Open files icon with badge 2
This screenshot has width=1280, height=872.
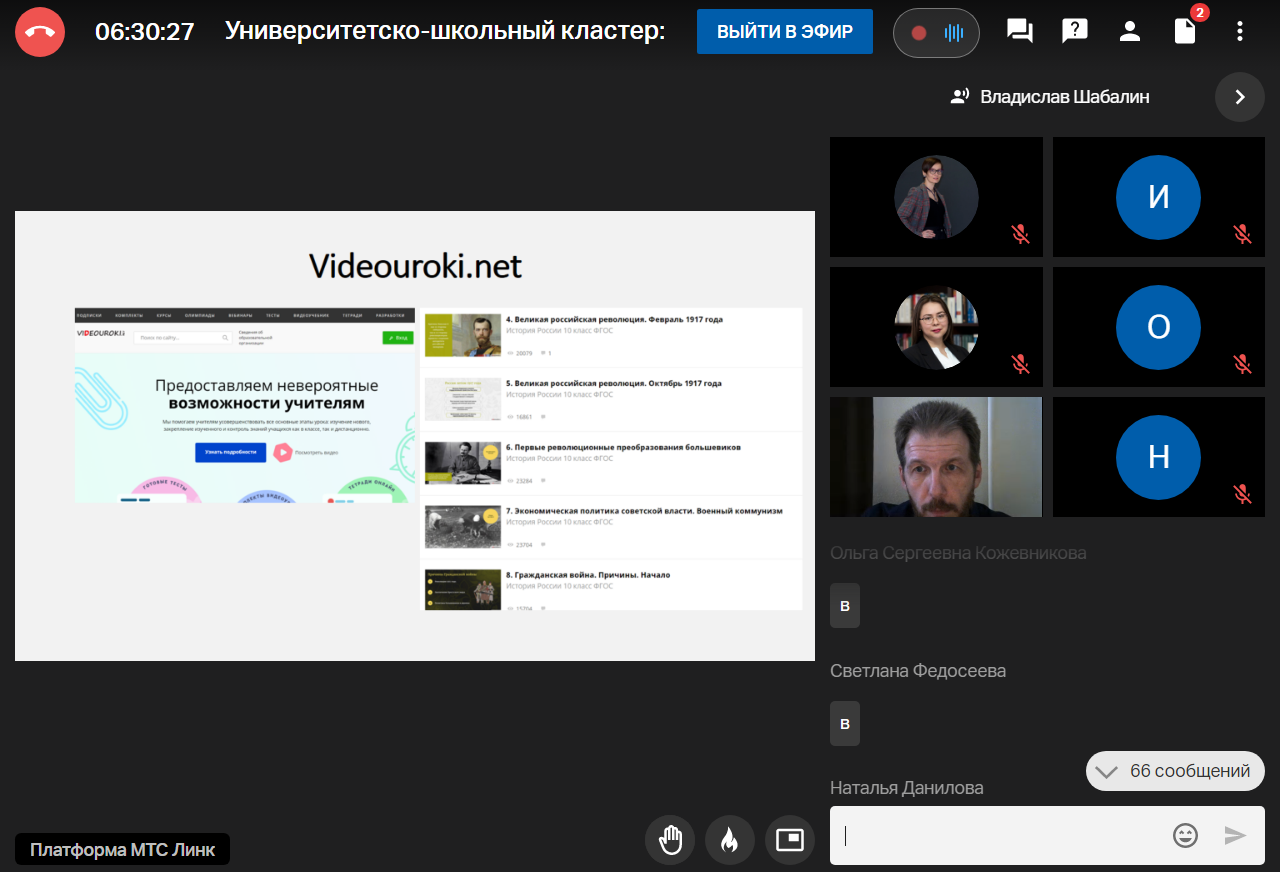(1185, 32)
